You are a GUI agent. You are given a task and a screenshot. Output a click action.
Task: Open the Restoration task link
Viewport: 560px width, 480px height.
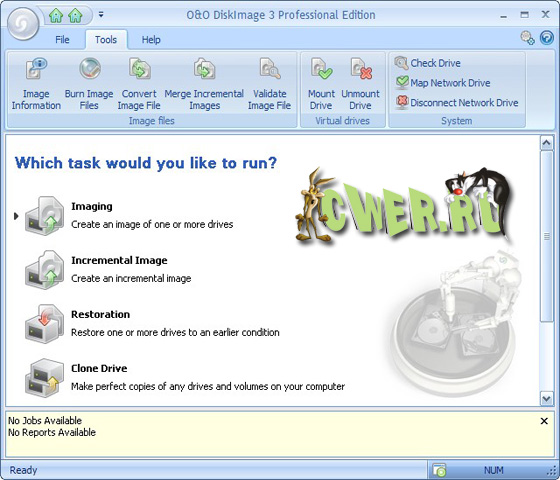pyautogui.click(x=100, y=314)
